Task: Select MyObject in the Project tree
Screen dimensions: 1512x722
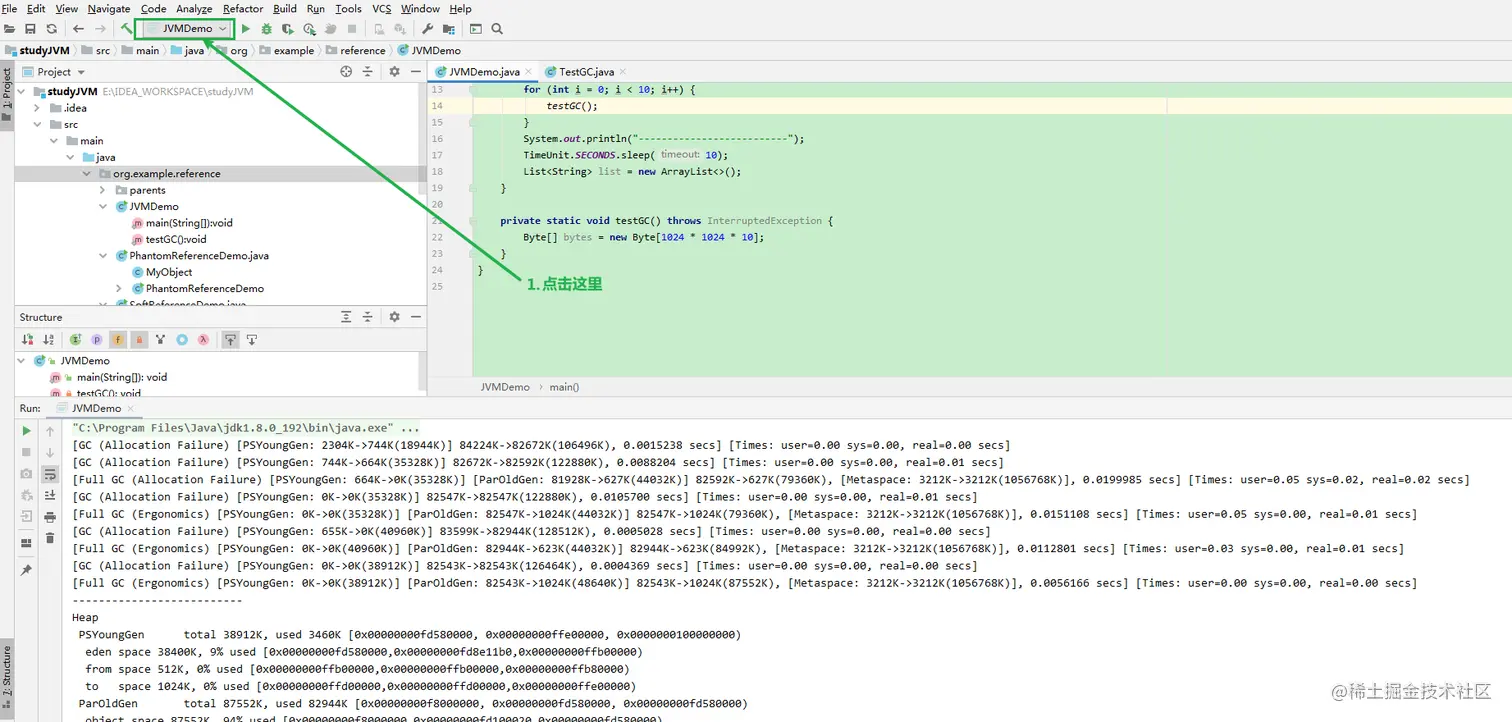Action: click(x=169, y=272)
